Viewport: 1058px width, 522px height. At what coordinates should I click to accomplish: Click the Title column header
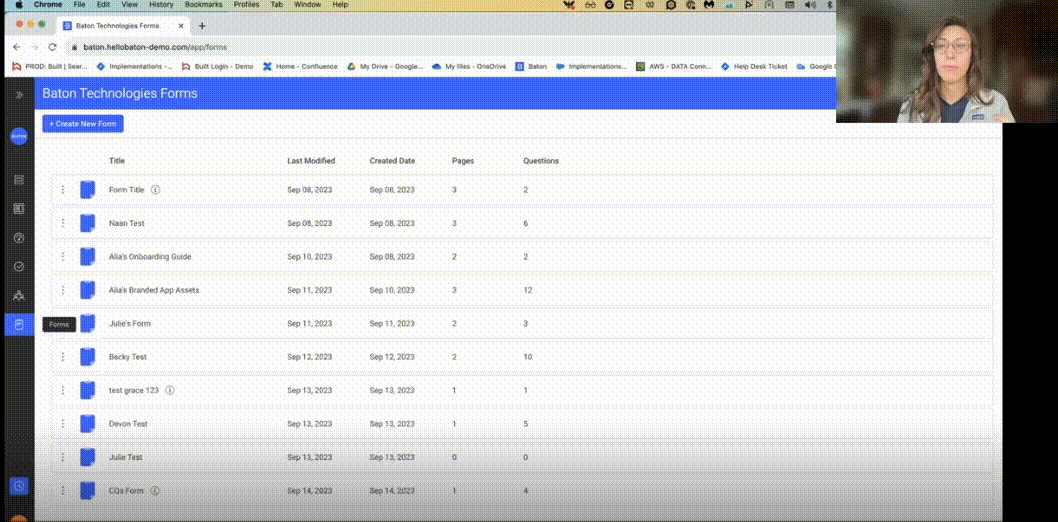point(117,161)
